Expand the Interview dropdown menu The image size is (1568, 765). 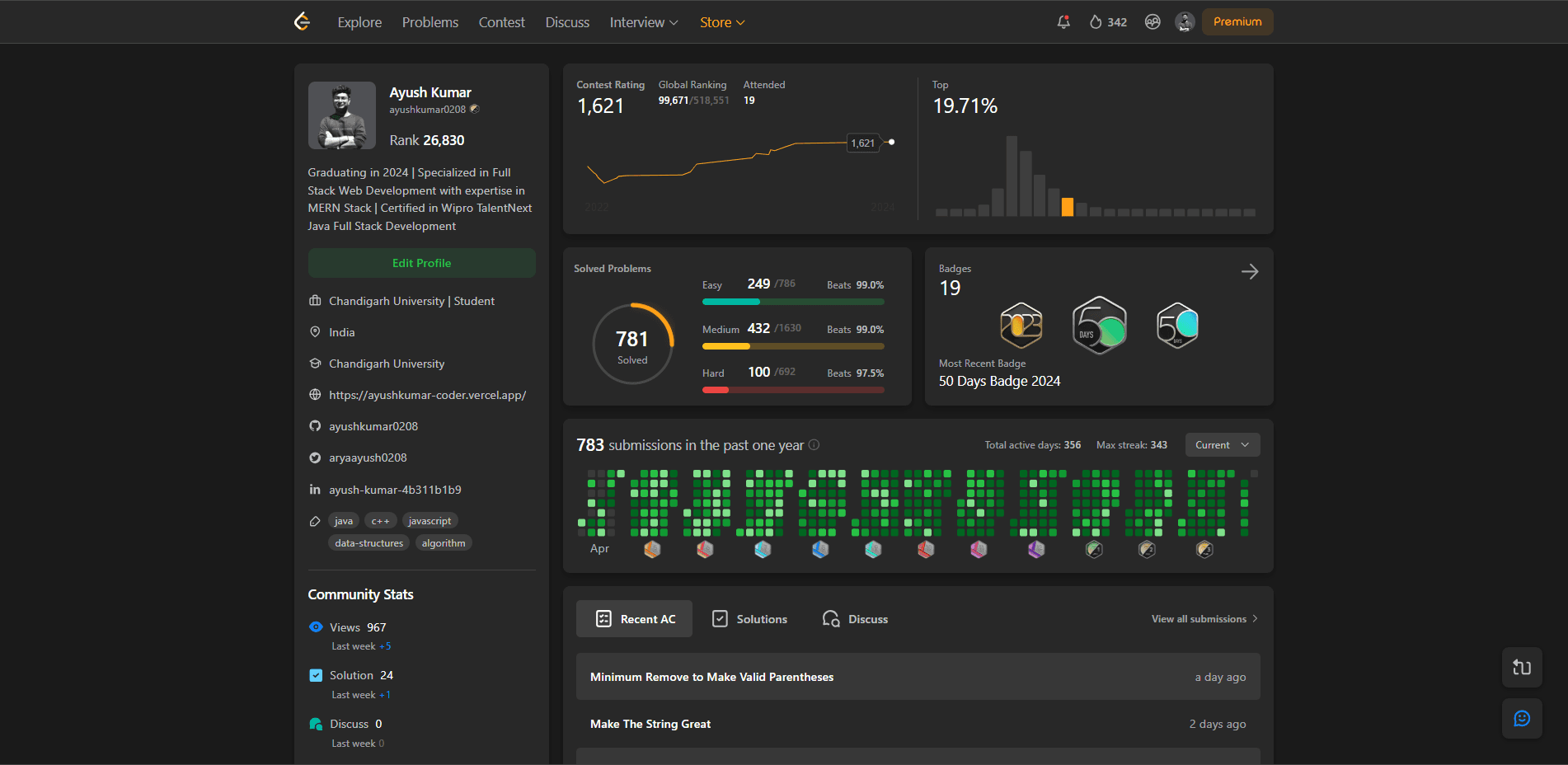click(643, 22)
